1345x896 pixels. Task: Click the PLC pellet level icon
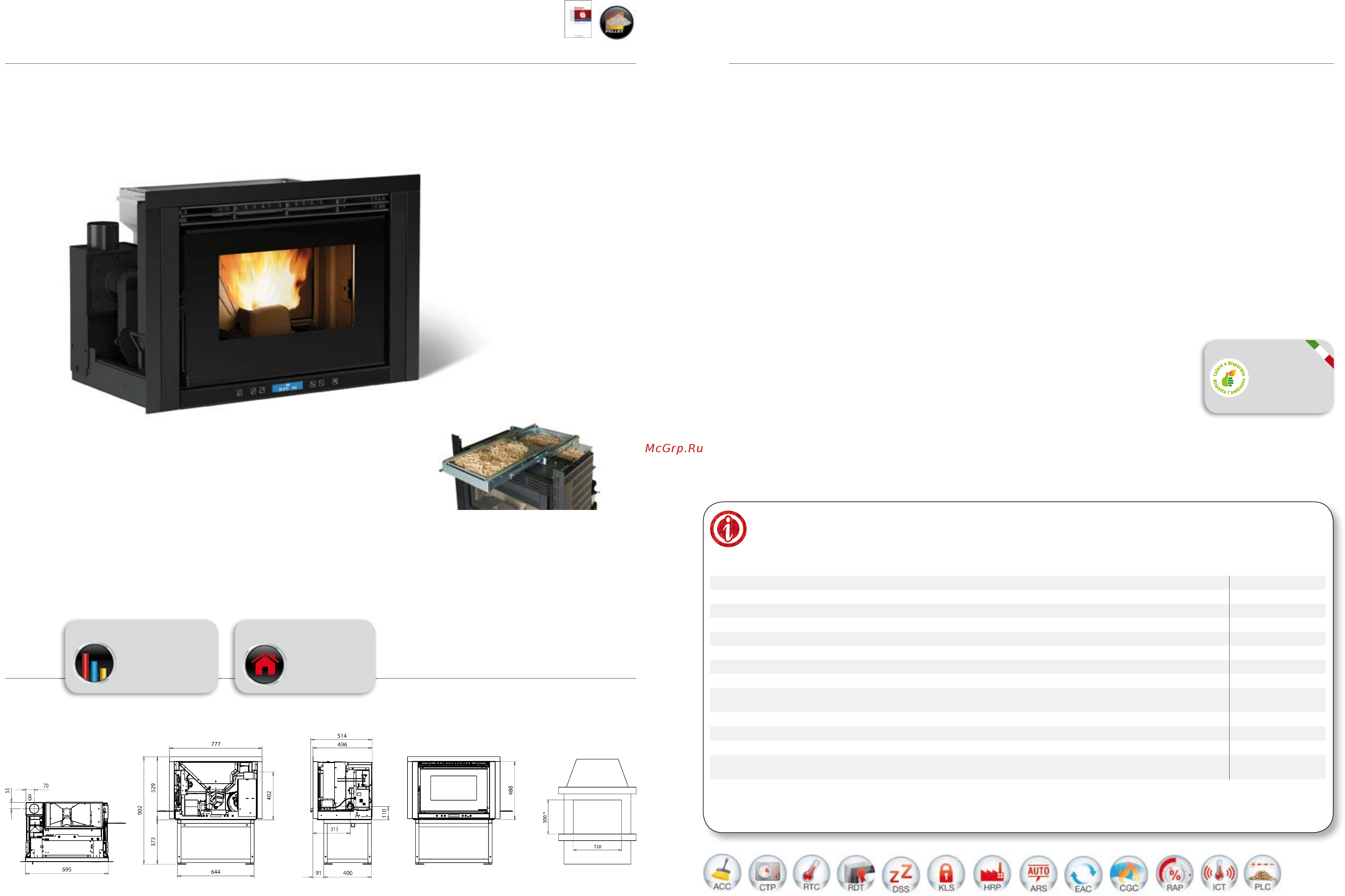pyautogui.click(x=1262, y=873)
